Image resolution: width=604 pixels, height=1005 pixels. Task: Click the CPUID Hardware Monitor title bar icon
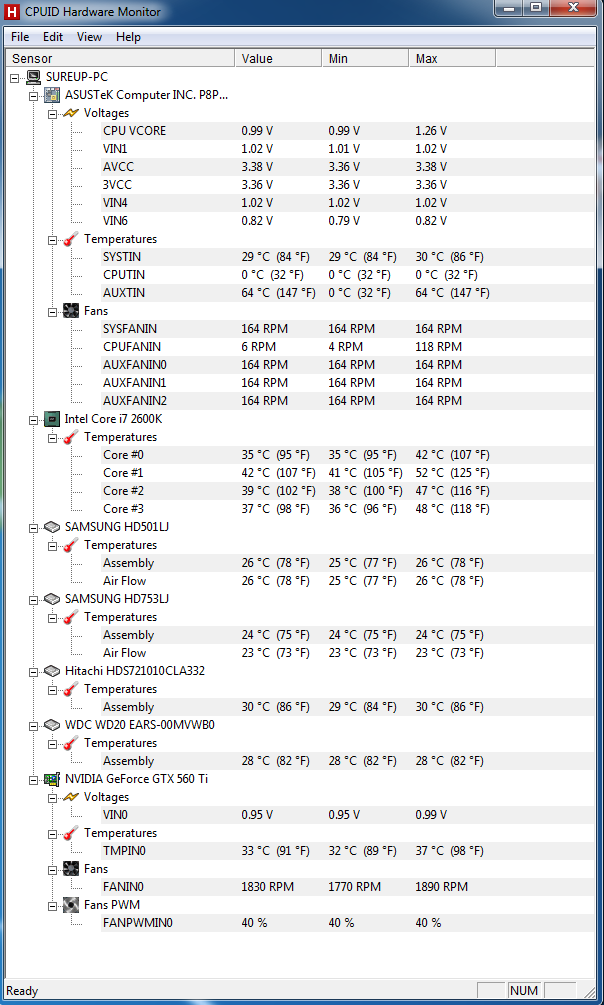(12, 11)
